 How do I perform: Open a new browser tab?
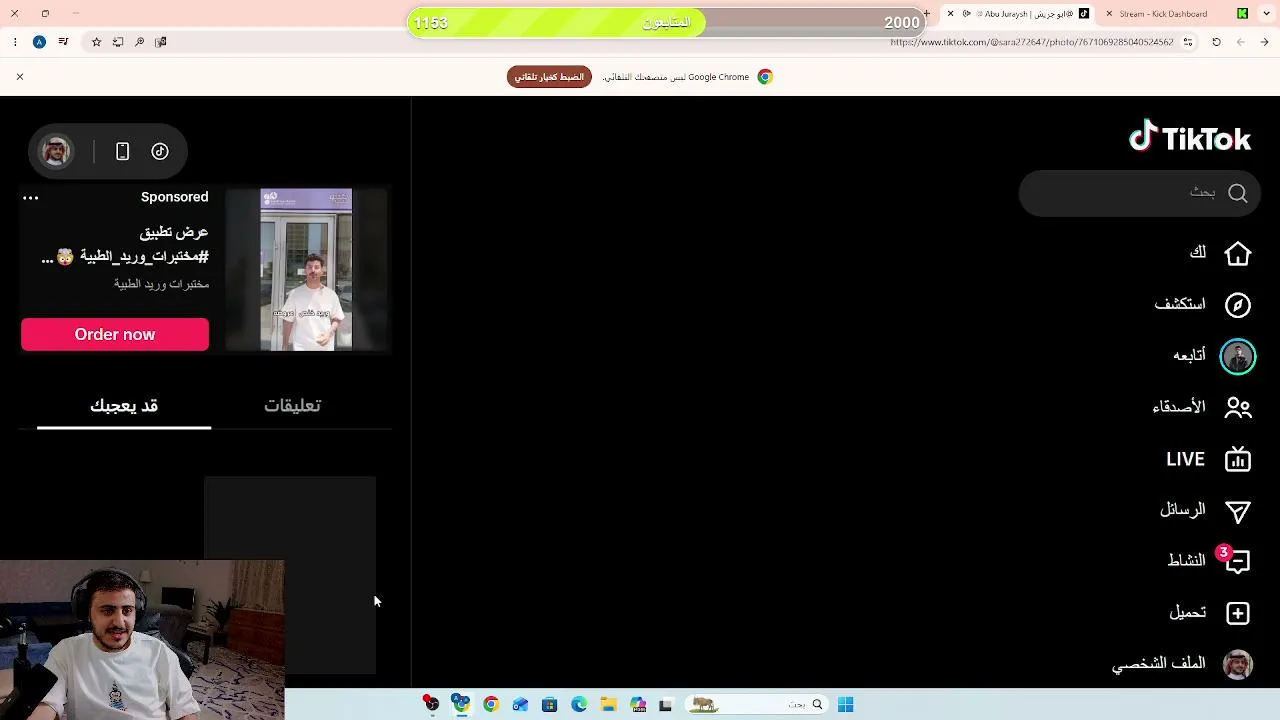click(927, 14)
